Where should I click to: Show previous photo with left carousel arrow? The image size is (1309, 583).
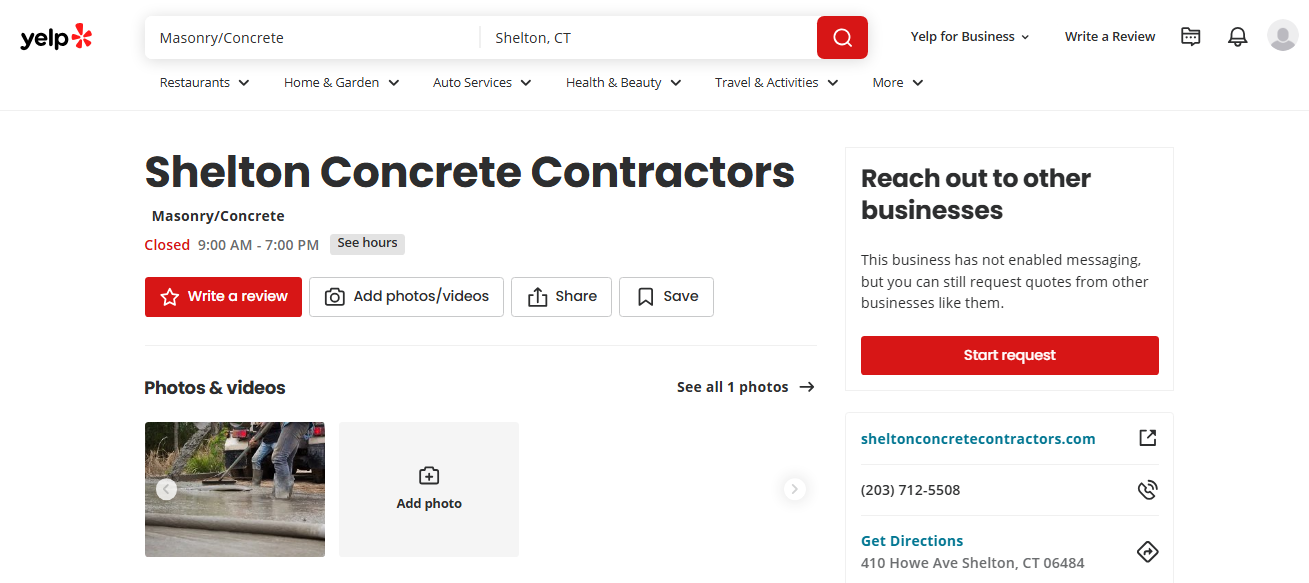[x=166, y=489]
